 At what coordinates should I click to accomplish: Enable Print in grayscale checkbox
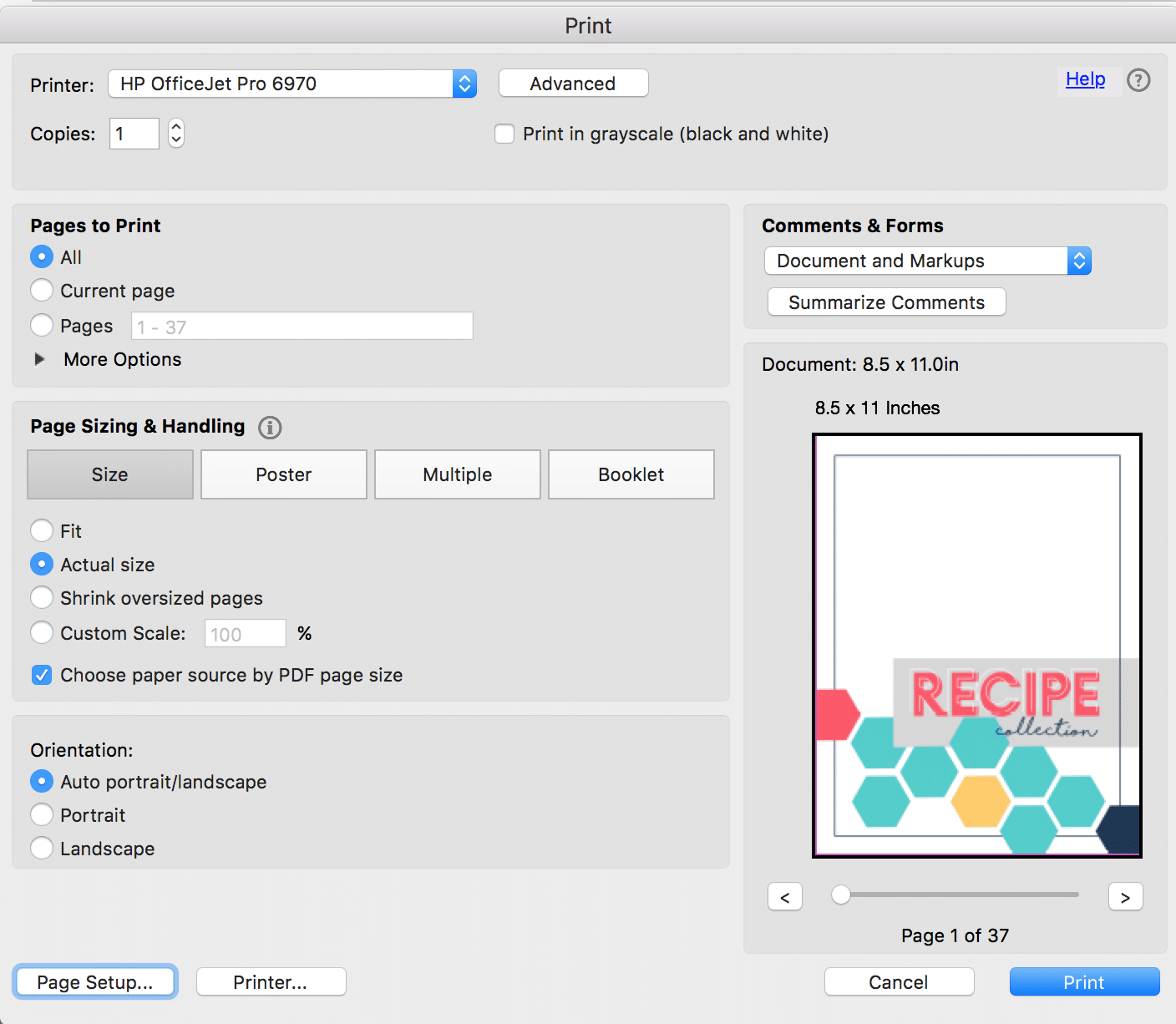pyautogui.click(x=504, y=134)
